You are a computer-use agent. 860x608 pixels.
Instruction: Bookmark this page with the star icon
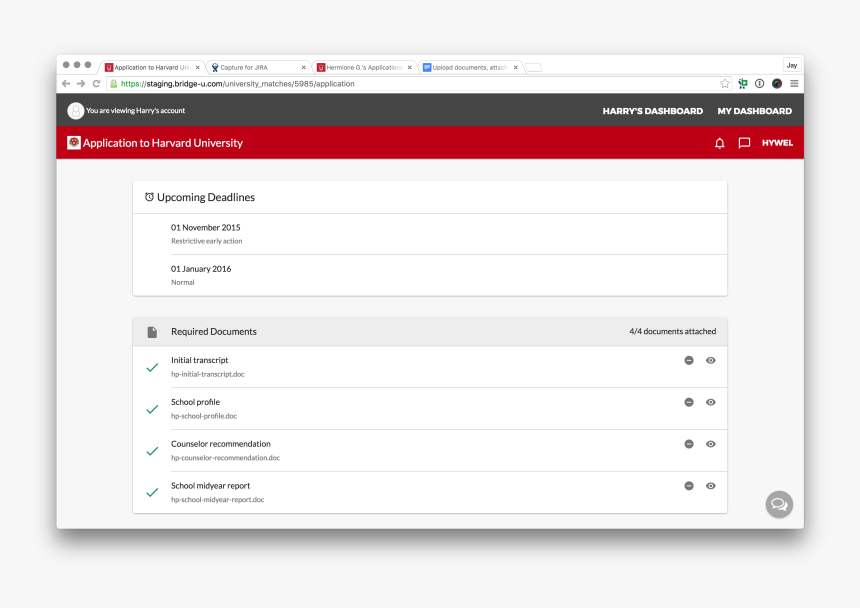(725, 84)
